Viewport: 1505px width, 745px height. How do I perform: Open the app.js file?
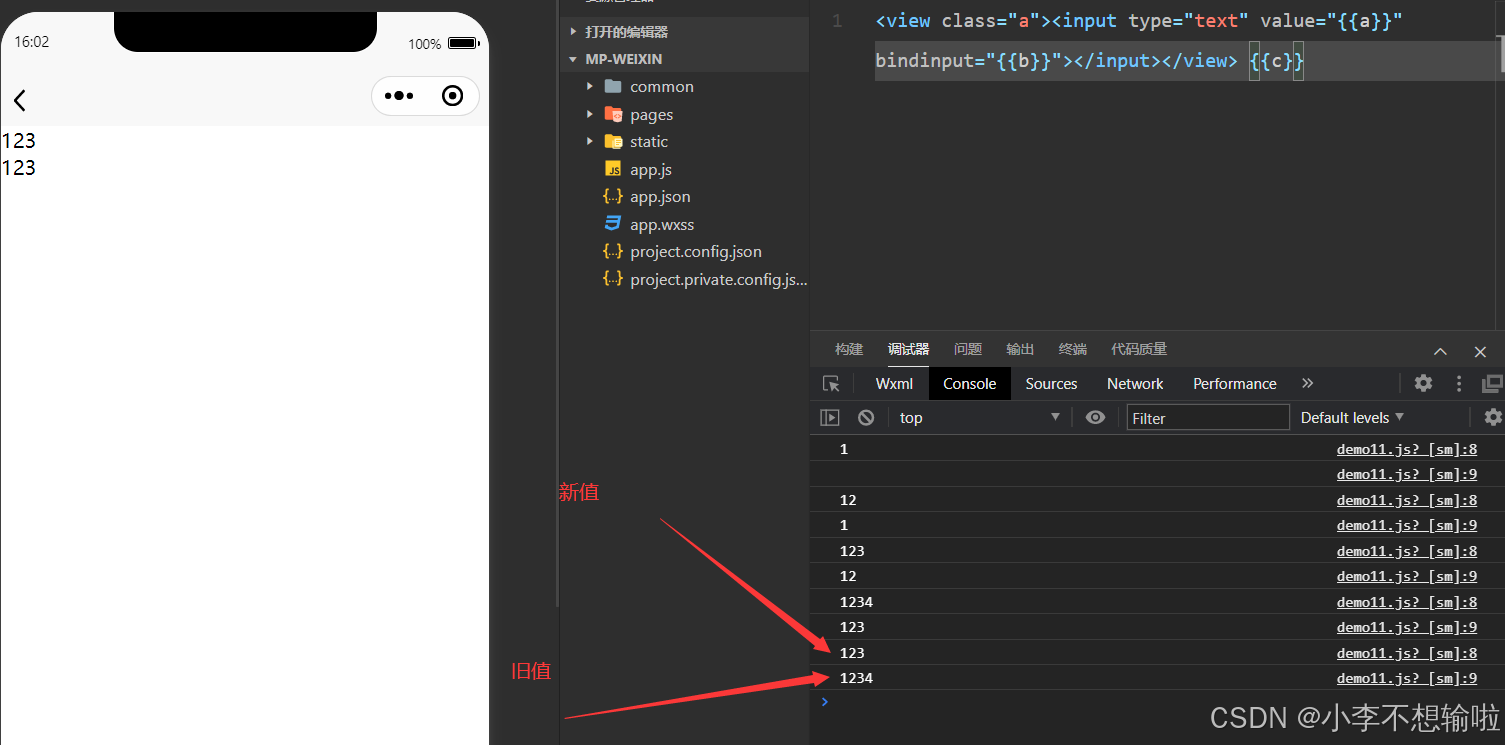pos(651,169)
